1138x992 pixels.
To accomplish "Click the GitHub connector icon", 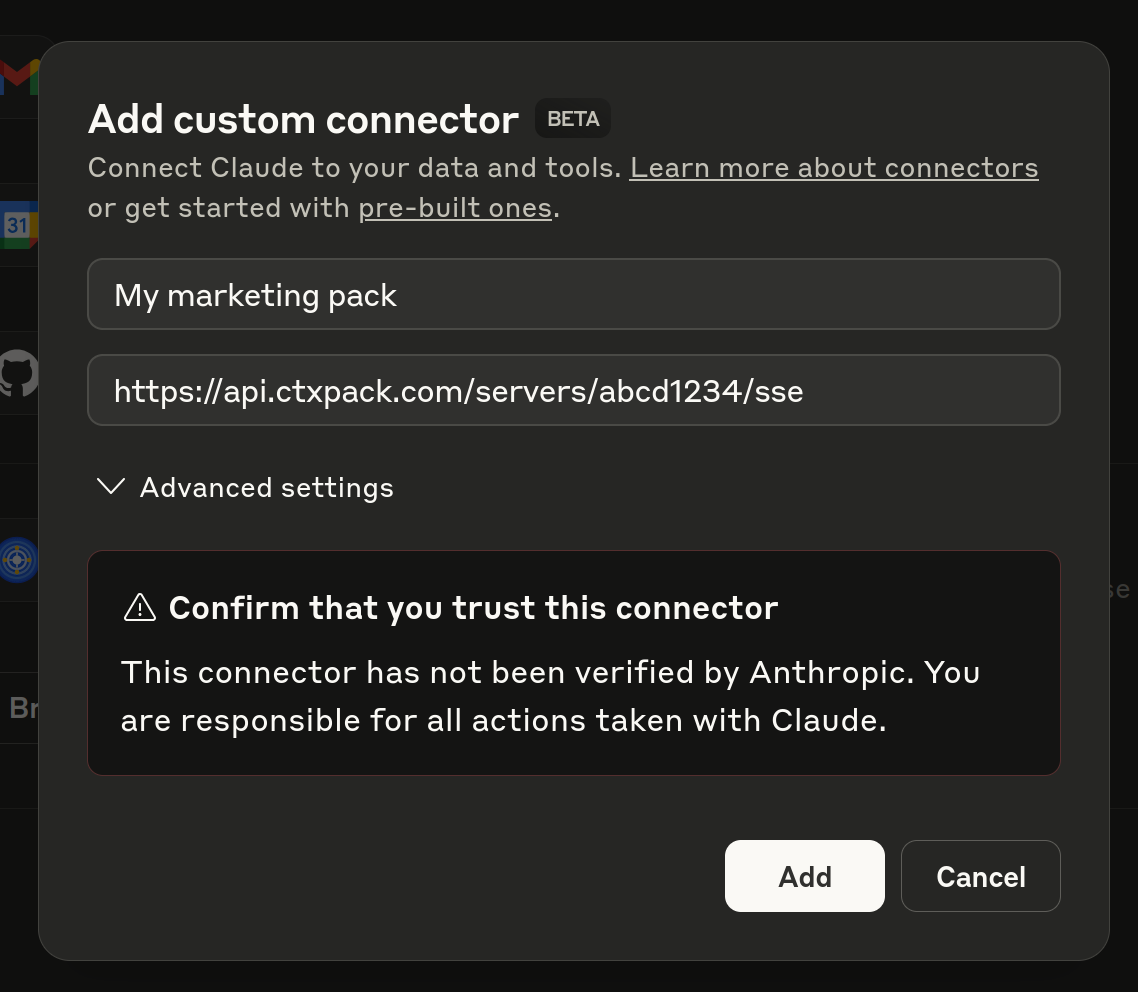I will click(x=20, y=374).
